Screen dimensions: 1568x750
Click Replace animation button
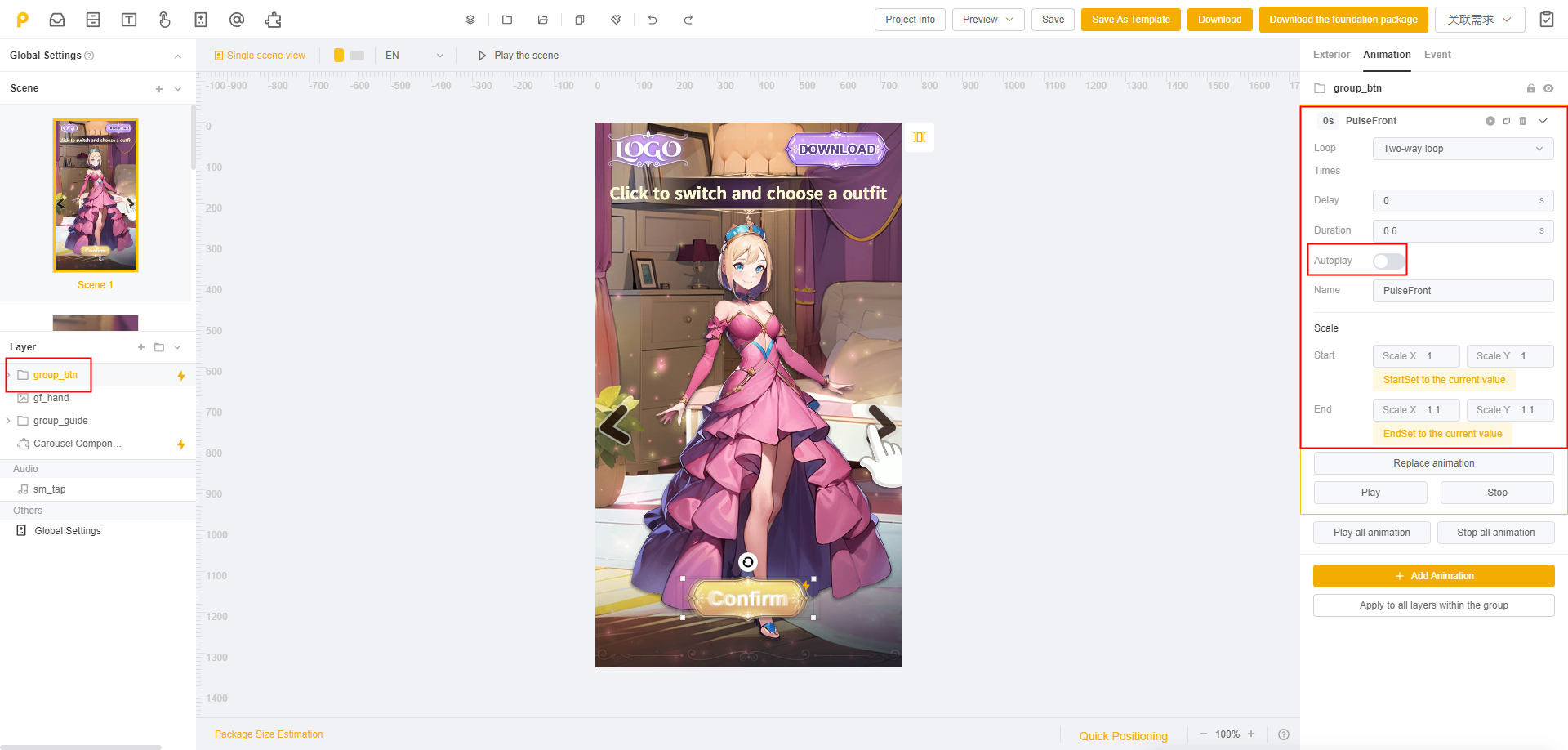point(1433,463)
